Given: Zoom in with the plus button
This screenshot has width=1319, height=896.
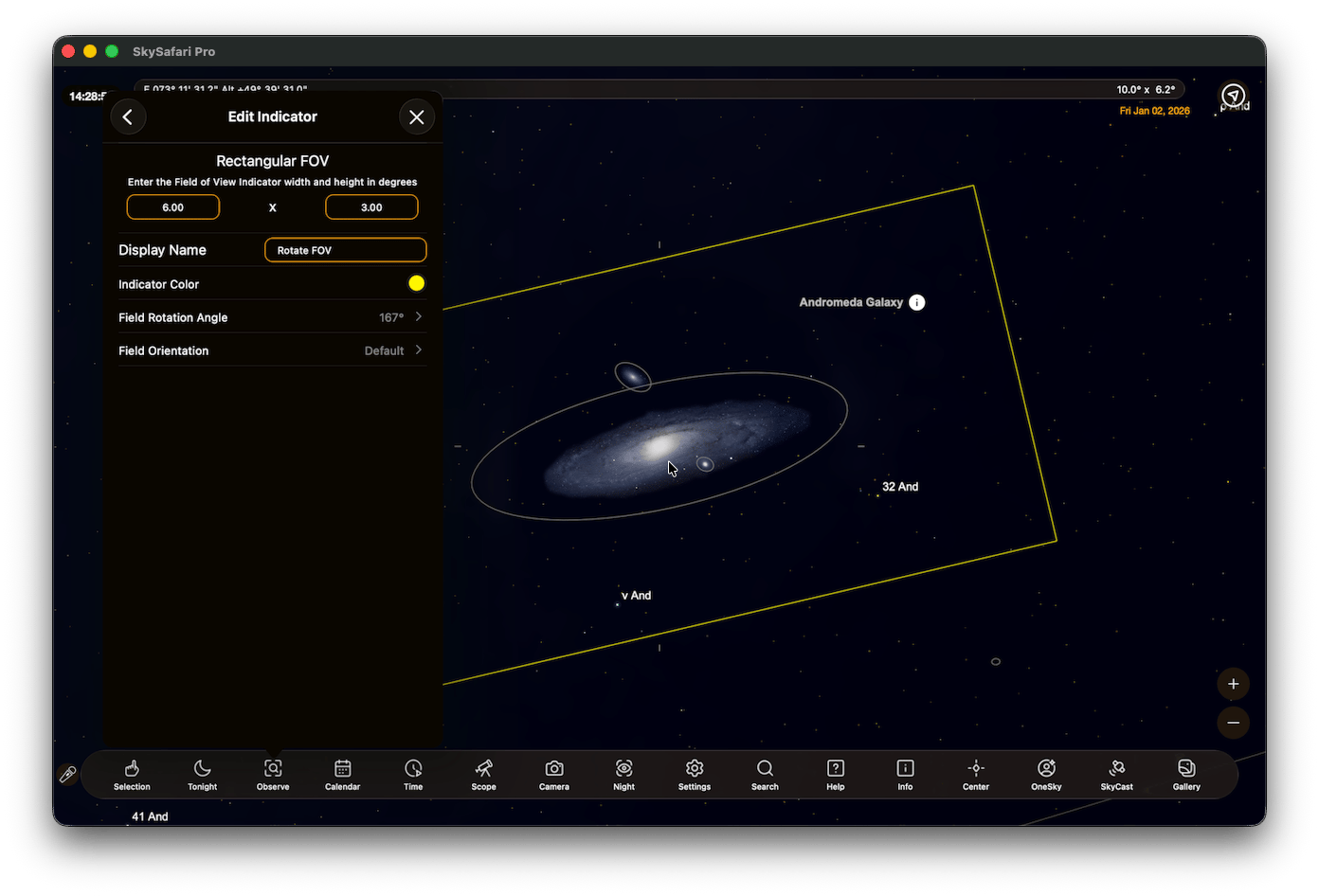Looking at the screenshot, I should pyautogui.click(x=1233, y=684).
